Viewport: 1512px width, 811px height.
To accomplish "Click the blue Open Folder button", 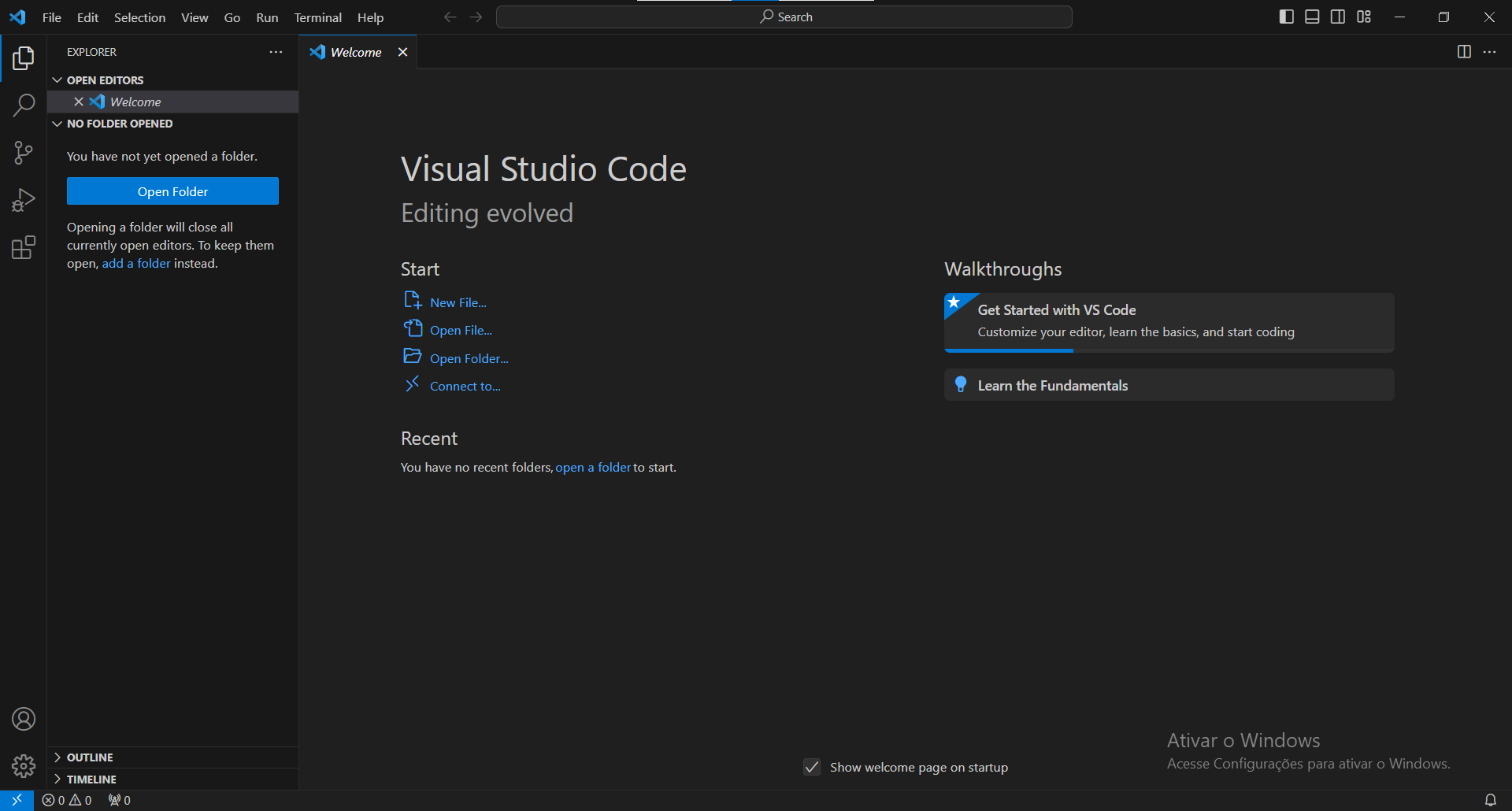I will 172,191.
